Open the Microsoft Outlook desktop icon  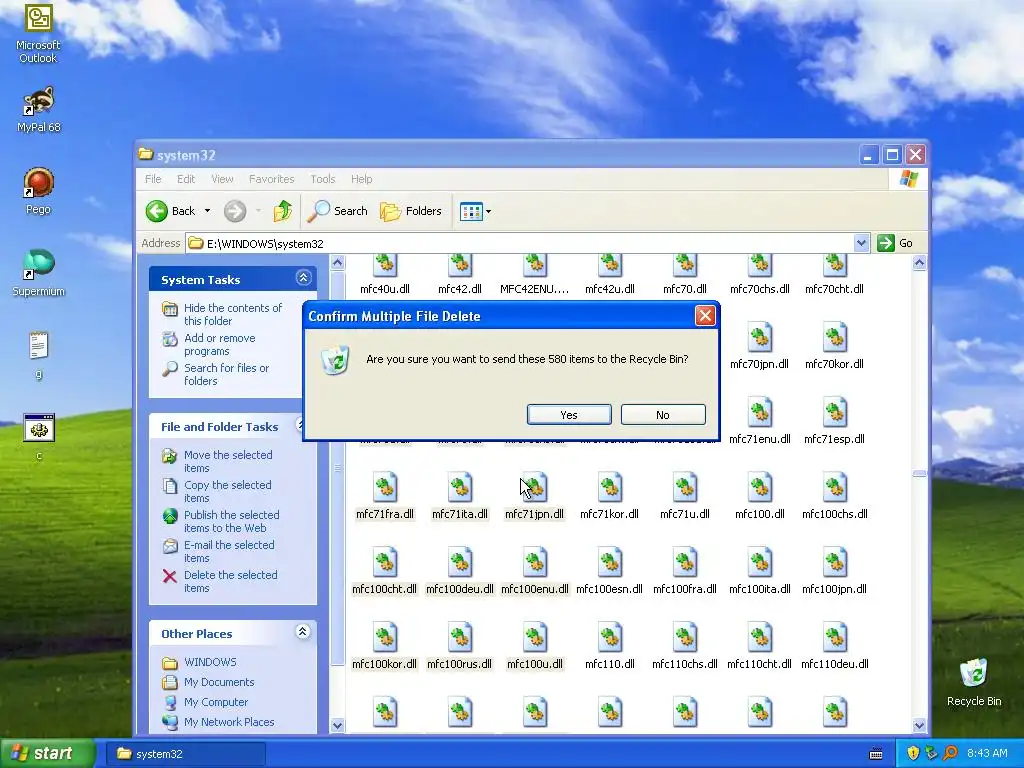[x=38, y=34]
